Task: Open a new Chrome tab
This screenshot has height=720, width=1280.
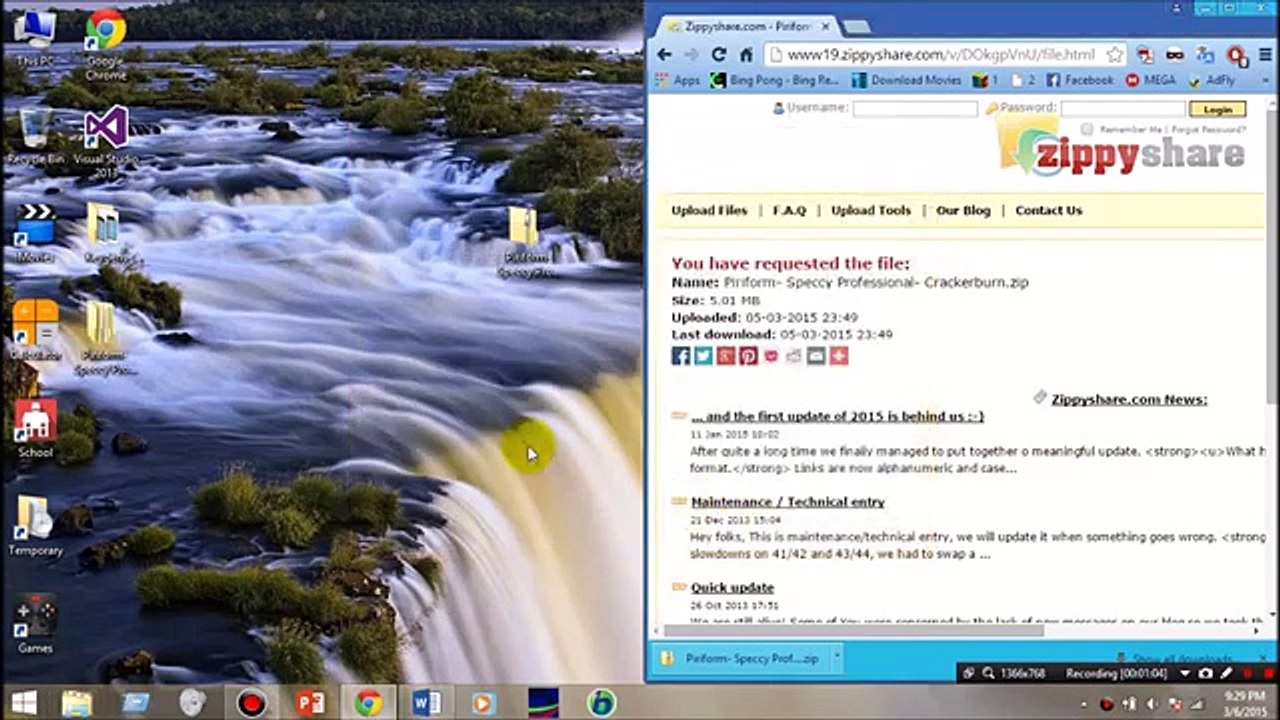Action: point(857,26)
